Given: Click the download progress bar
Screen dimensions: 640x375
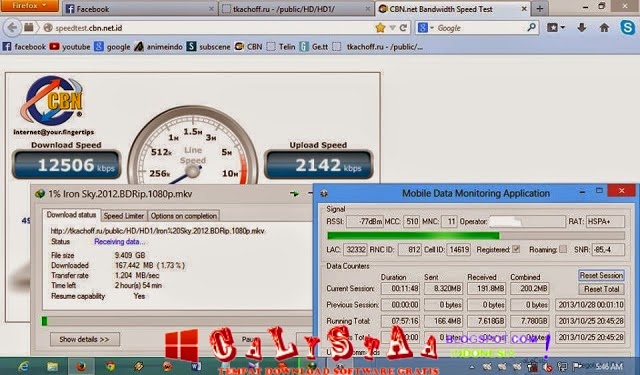Looking at the screenshot, I should [178, 321].
